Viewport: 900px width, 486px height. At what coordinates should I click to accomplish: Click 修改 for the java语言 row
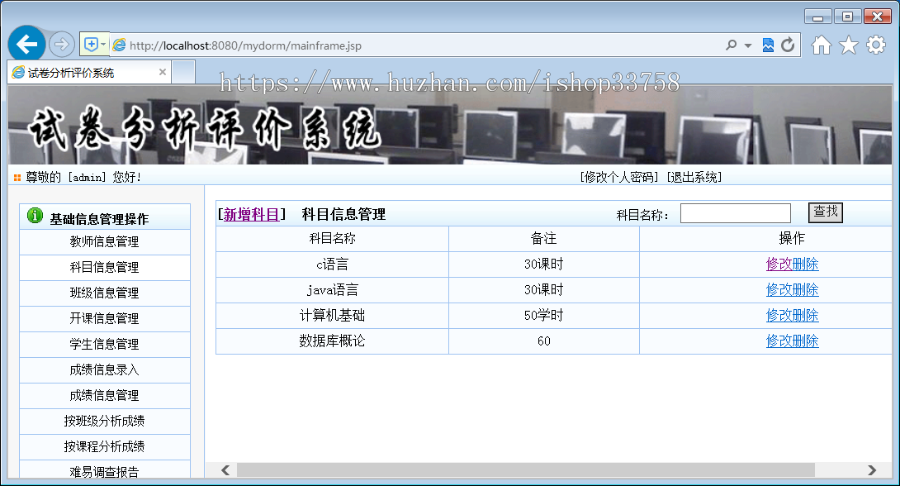(779, 290)
